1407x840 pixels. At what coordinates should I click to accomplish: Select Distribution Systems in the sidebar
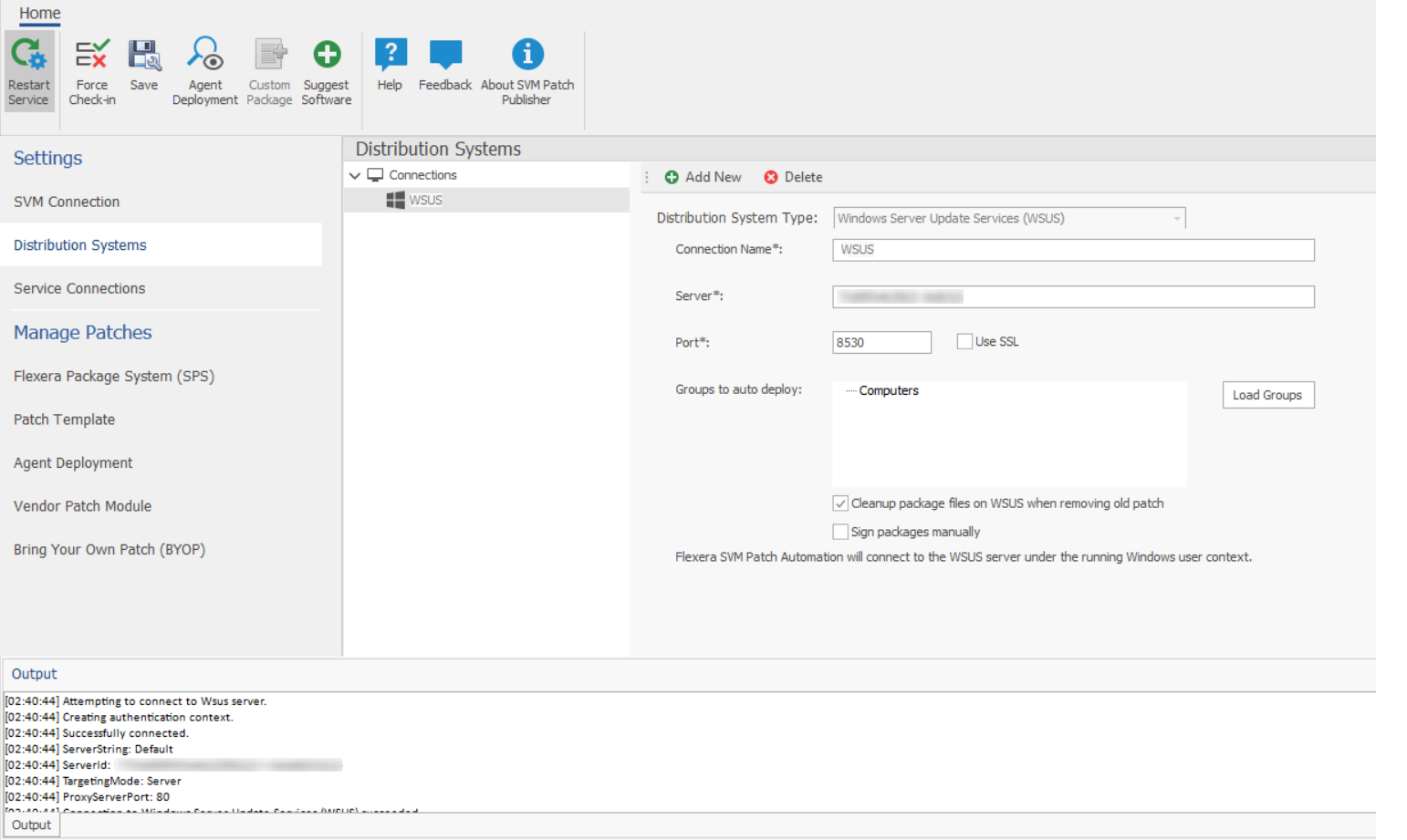(161, 245)
